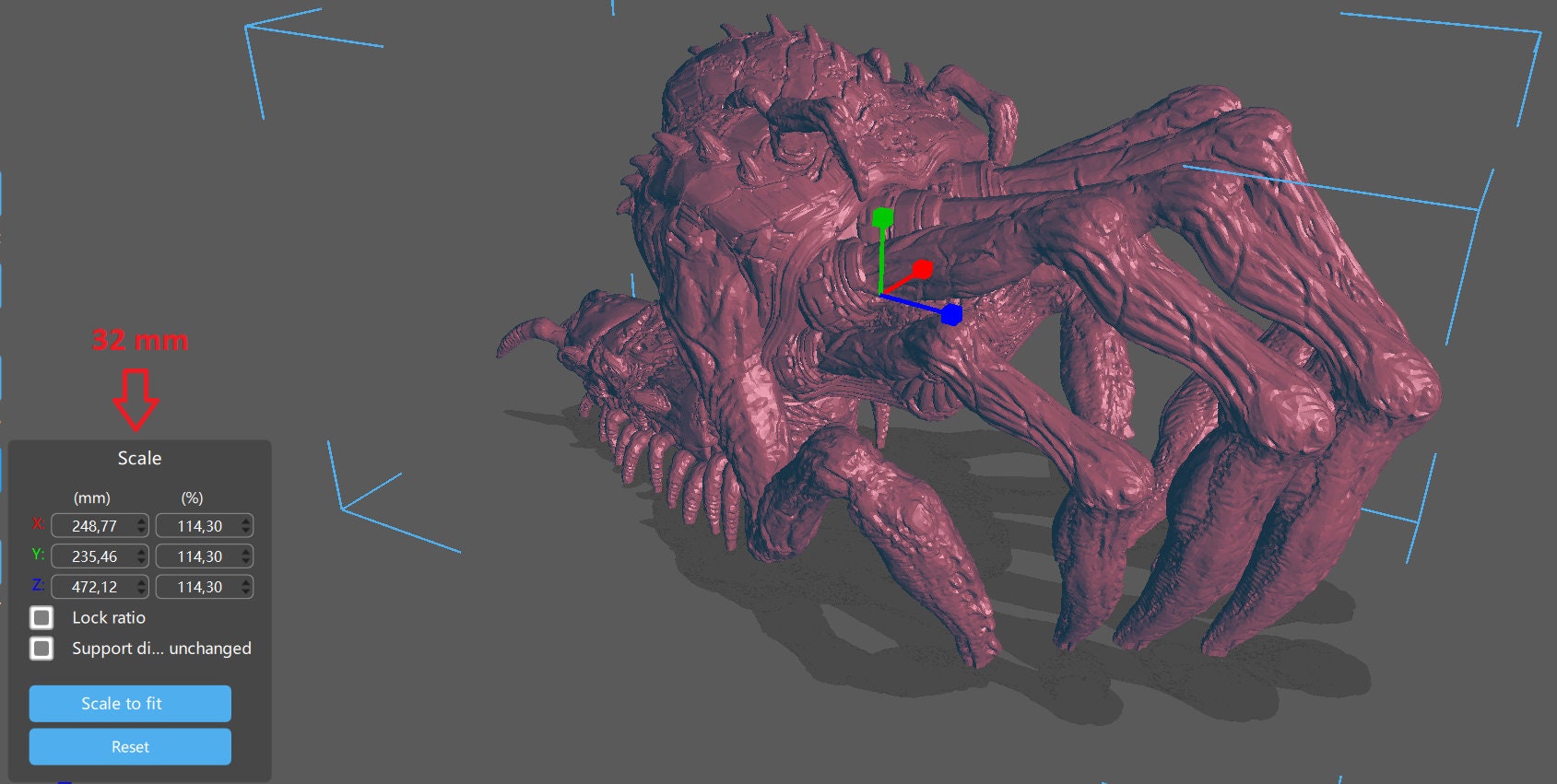1557x784 pixels.
Task: Decrease X percent with down arrow
Action: 246,531
